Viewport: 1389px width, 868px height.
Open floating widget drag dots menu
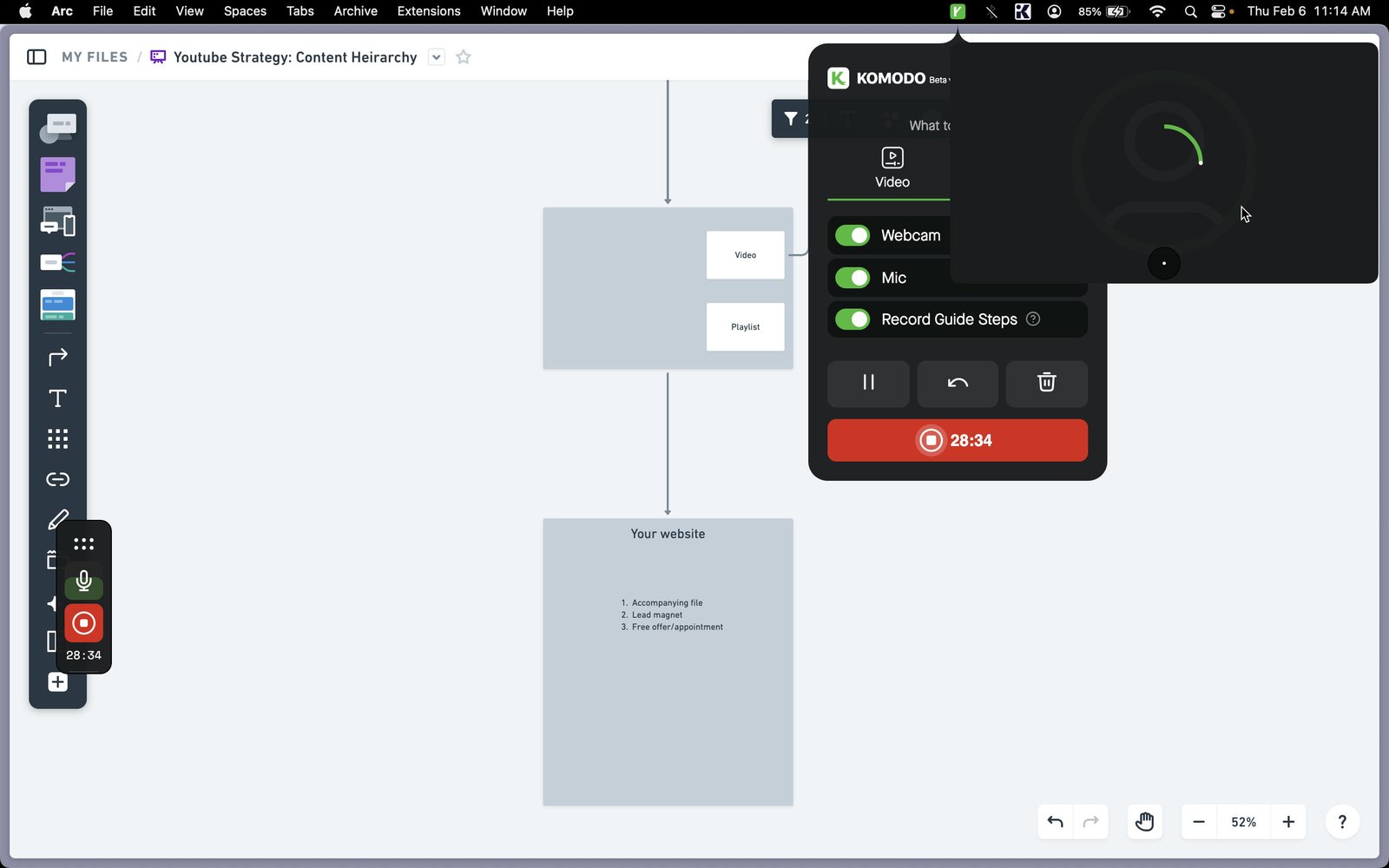[83, 544]
